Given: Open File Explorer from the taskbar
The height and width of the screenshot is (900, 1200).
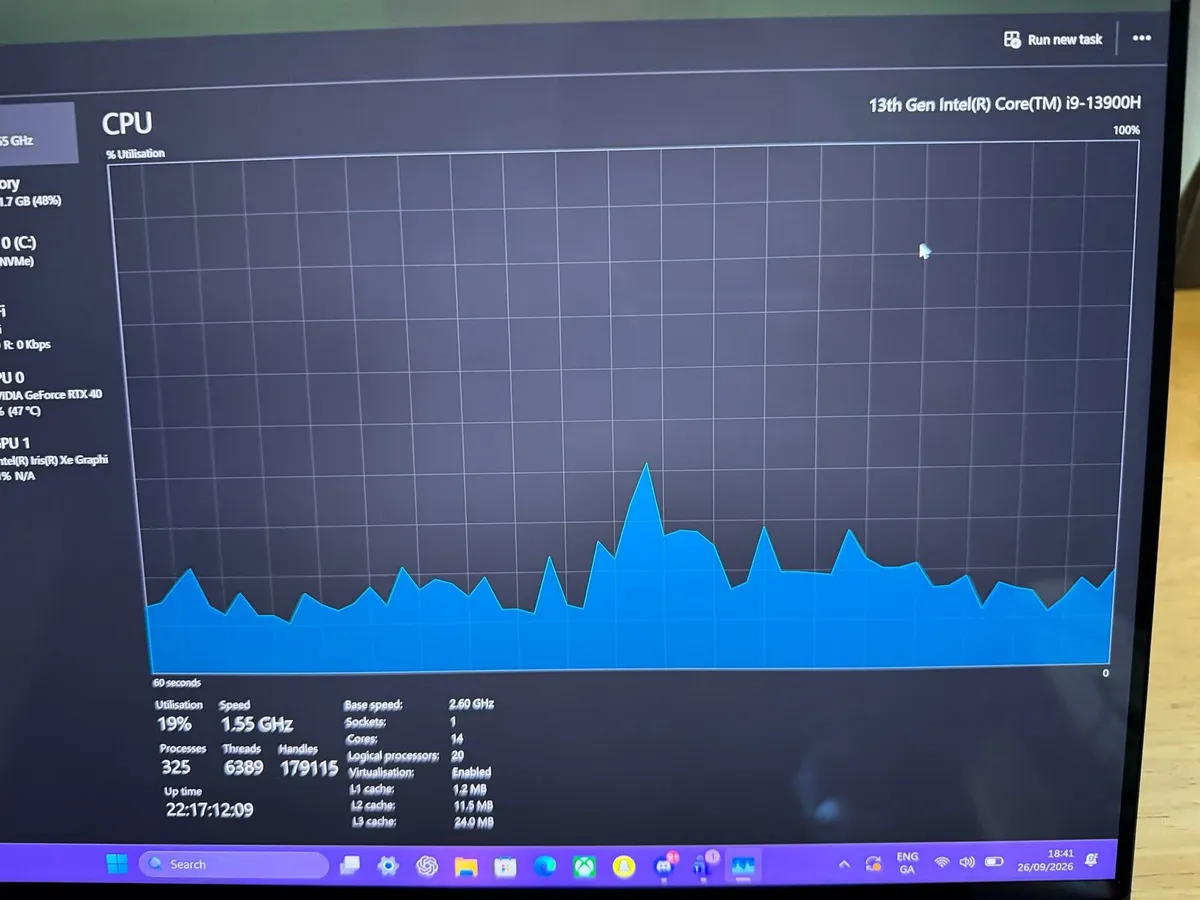Looking at the screenshot, I should (466, 866).
